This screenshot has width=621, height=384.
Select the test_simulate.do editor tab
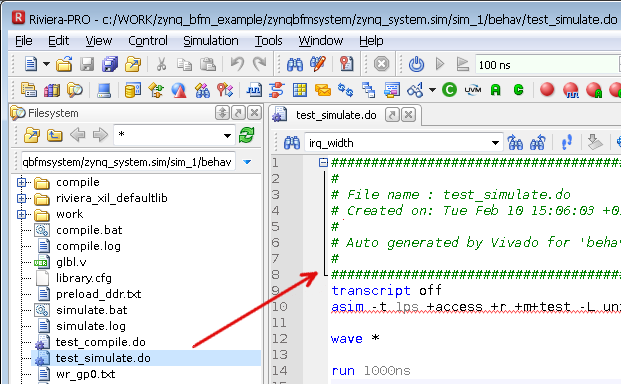(336, 115)
